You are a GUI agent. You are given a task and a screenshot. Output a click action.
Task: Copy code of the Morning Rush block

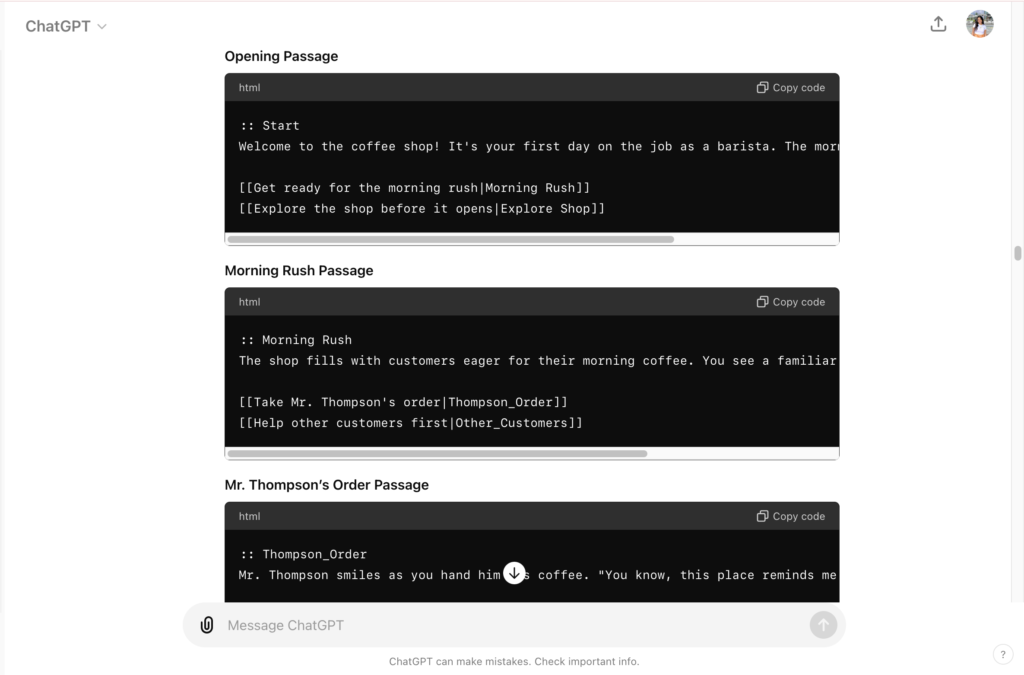click(791, 302)
